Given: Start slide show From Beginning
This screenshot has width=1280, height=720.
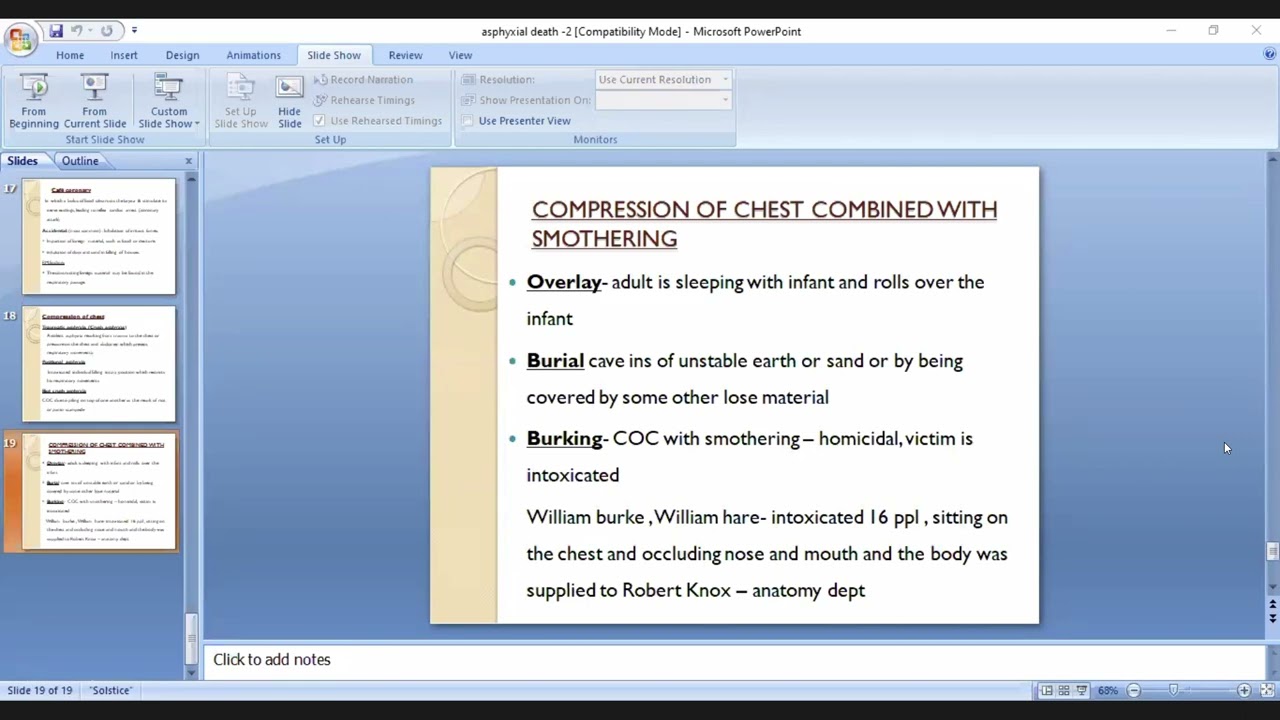Looking at the screenshot, I should coord(34,101).
